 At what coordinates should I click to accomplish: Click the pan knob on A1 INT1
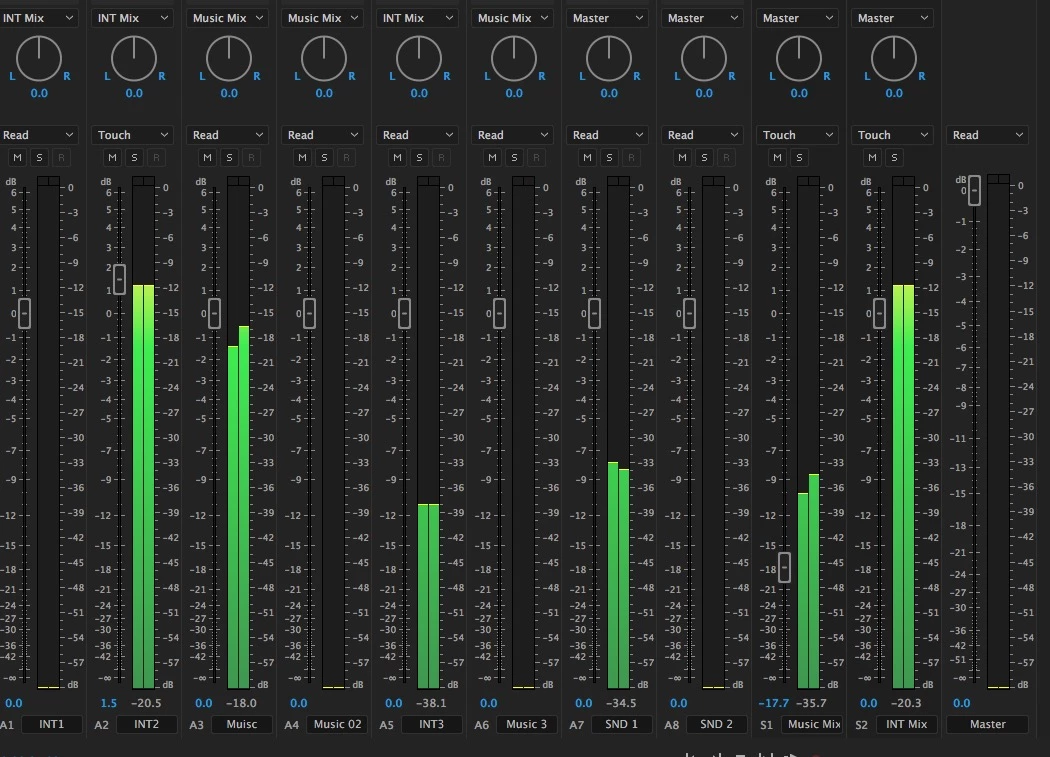[x=39, y=58]
